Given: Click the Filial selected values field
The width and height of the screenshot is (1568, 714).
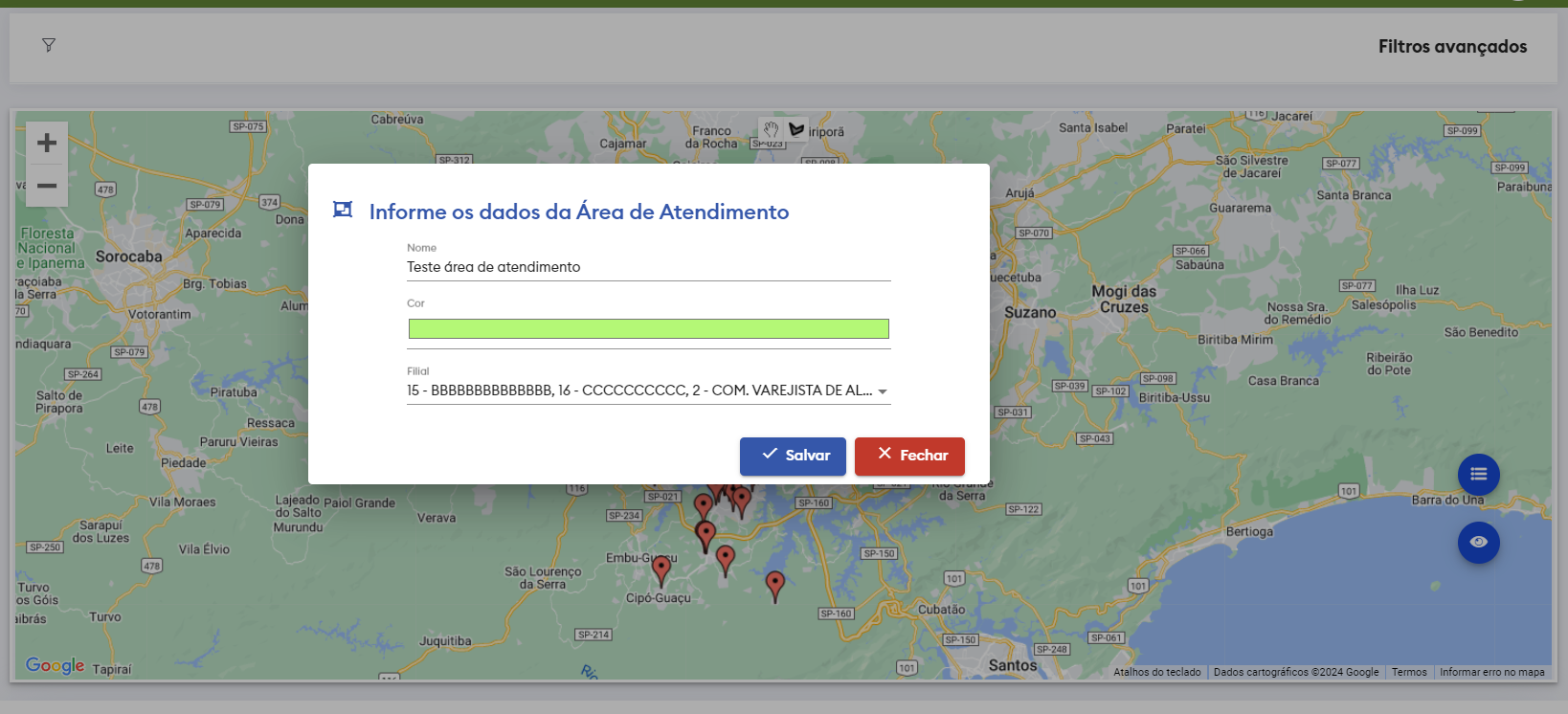Looking at the screenshot, I should pos(638,390).
